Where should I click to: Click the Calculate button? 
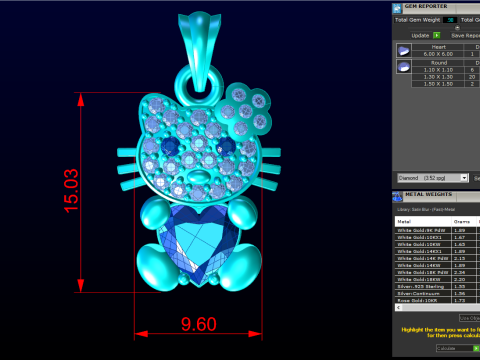click(x=457, y=348)
